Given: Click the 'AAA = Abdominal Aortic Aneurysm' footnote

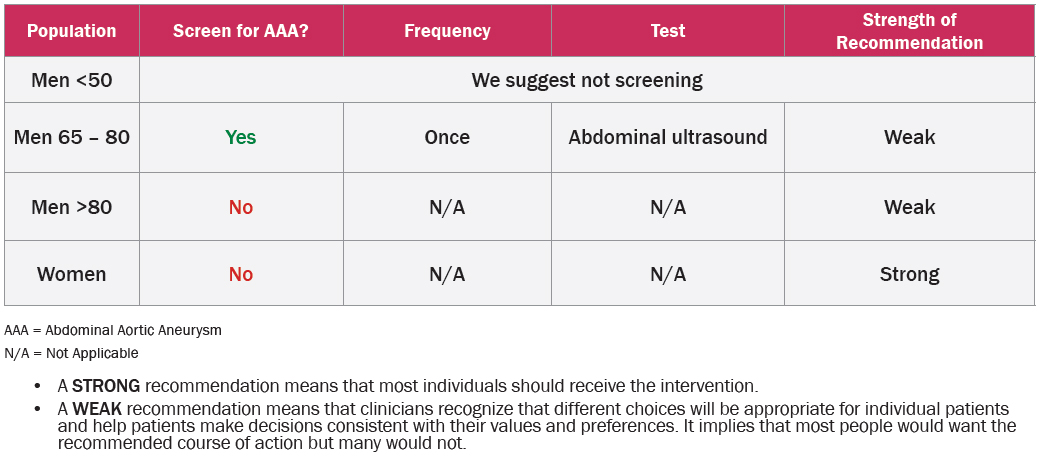Looking at the screenshot, I should (113, 330).
